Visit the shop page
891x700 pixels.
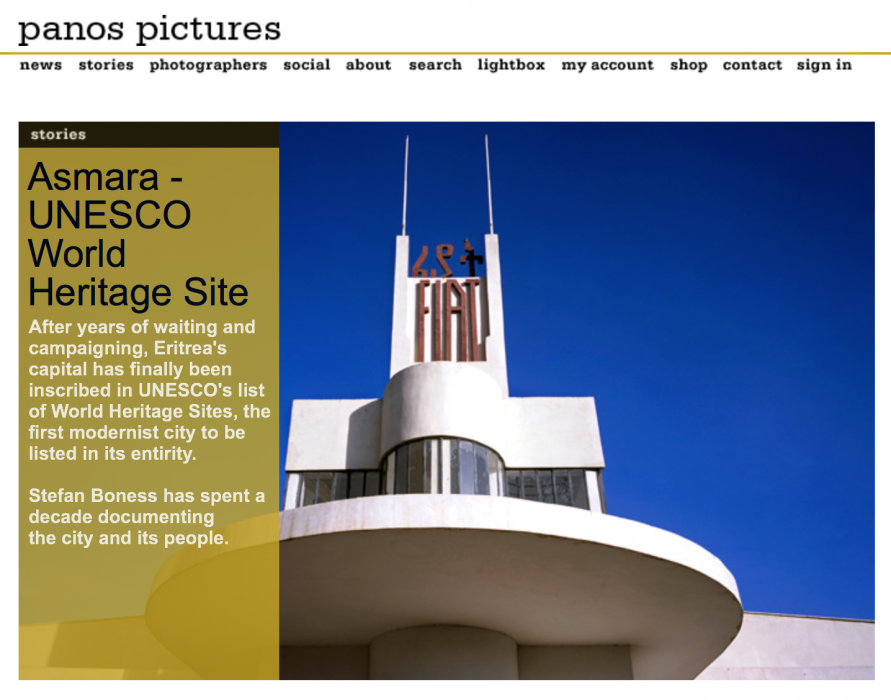(x=688, y=65)
